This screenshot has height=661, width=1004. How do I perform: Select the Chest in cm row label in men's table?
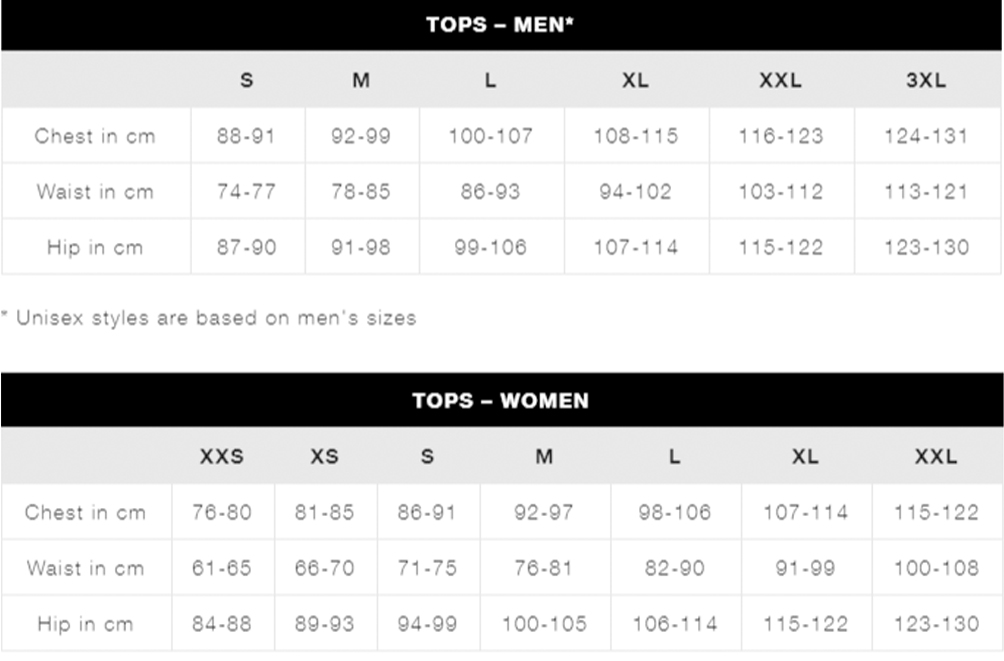[x=95, y=136]
